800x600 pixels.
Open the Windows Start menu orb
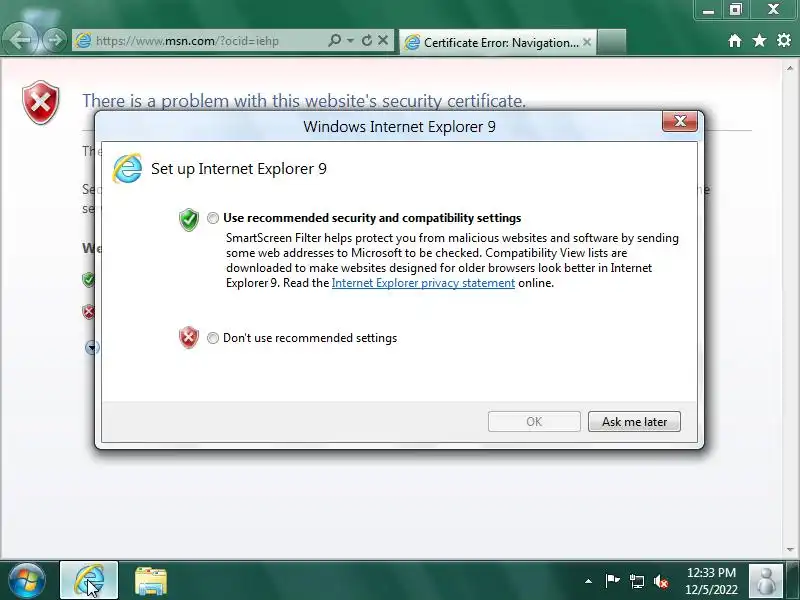(x=27, y=581)
